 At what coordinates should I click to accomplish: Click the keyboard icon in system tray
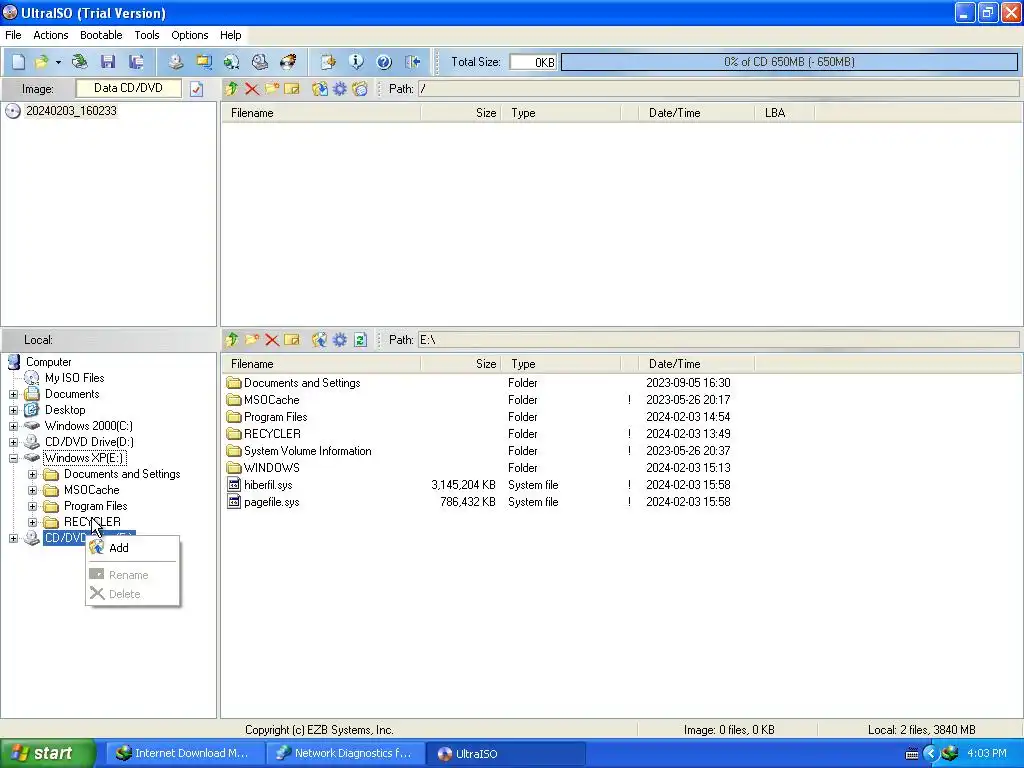[912, 754]
